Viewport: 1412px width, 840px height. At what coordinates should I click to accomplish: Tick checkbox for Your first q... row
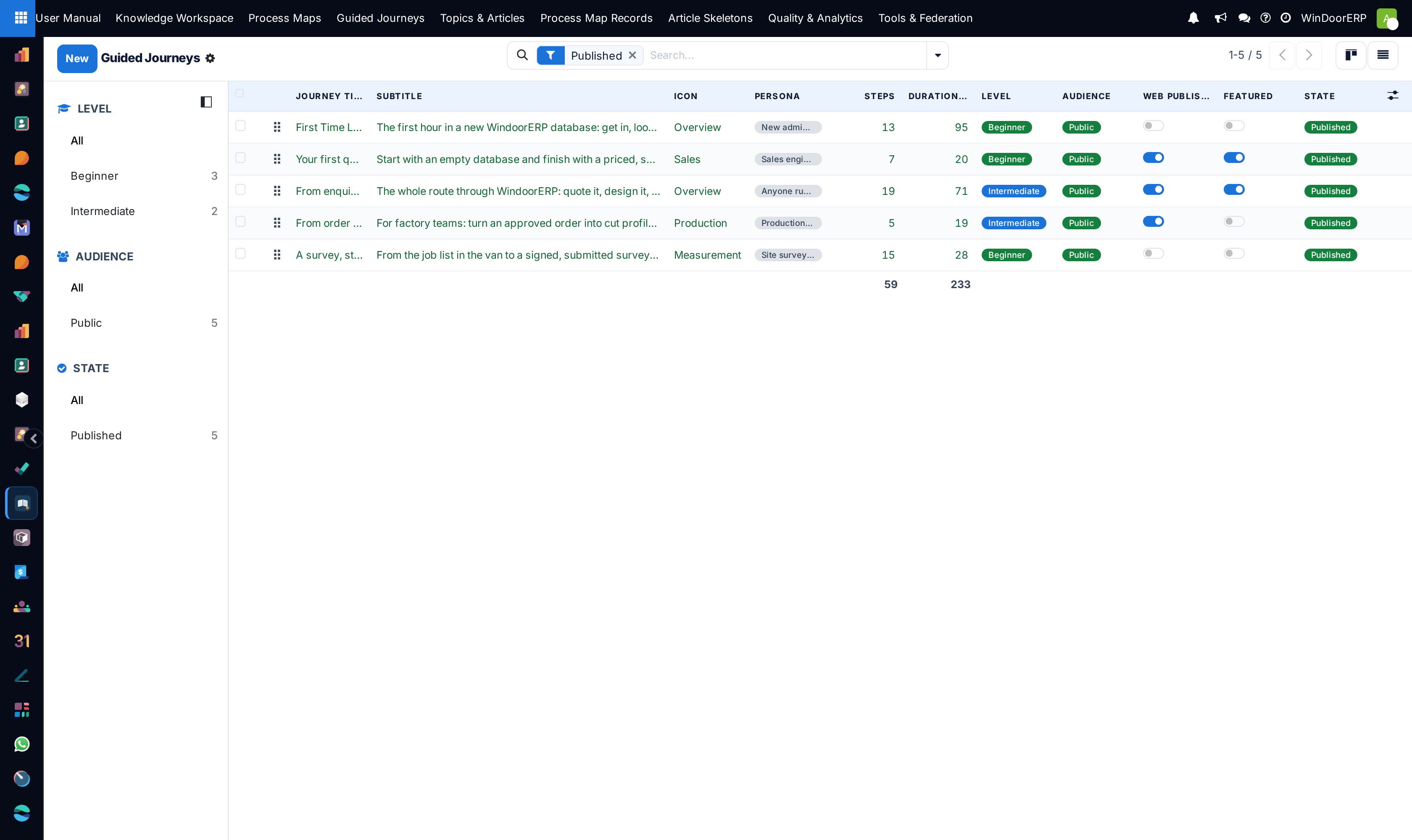coord(240,157)
